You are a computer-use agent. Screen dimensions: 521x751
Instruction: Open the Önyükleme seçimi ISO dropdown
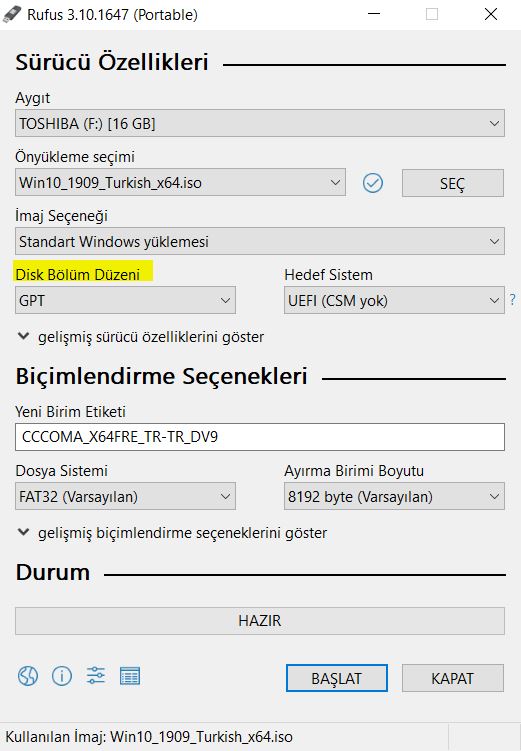tap(181, 182)
